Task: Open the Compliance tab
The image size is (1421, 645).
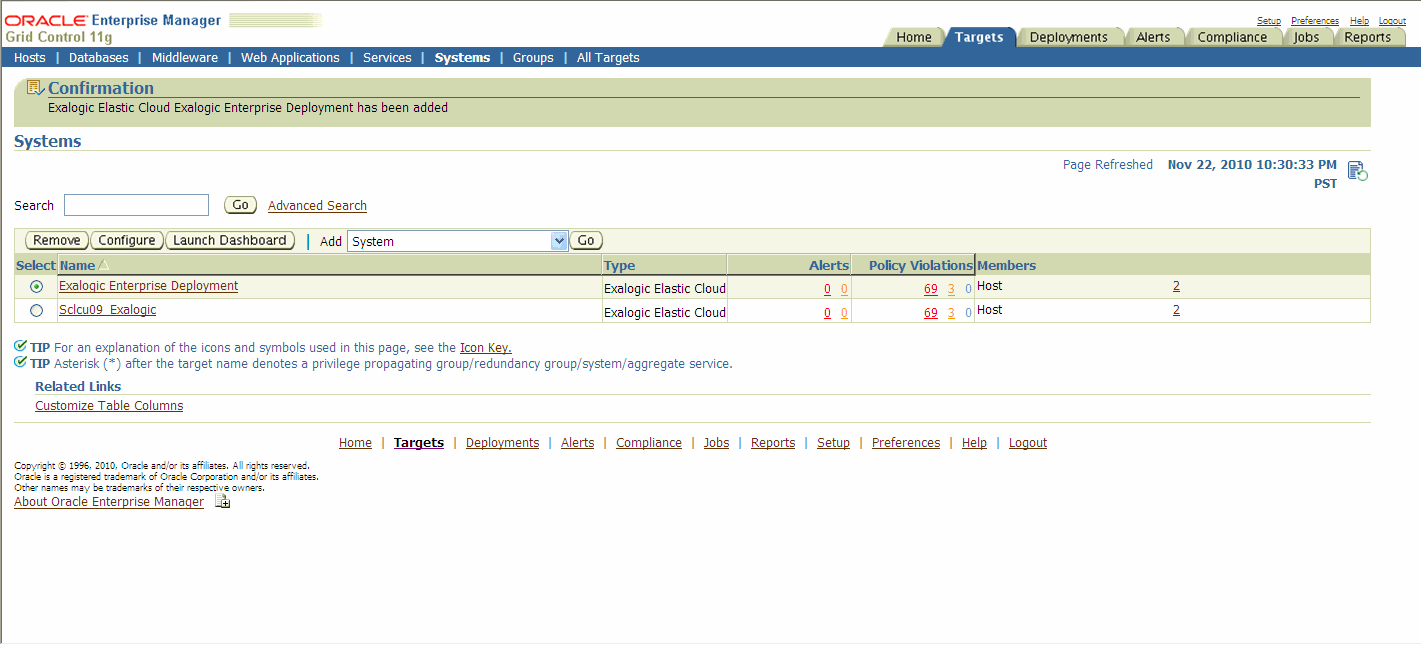Action: (1232, 37)
